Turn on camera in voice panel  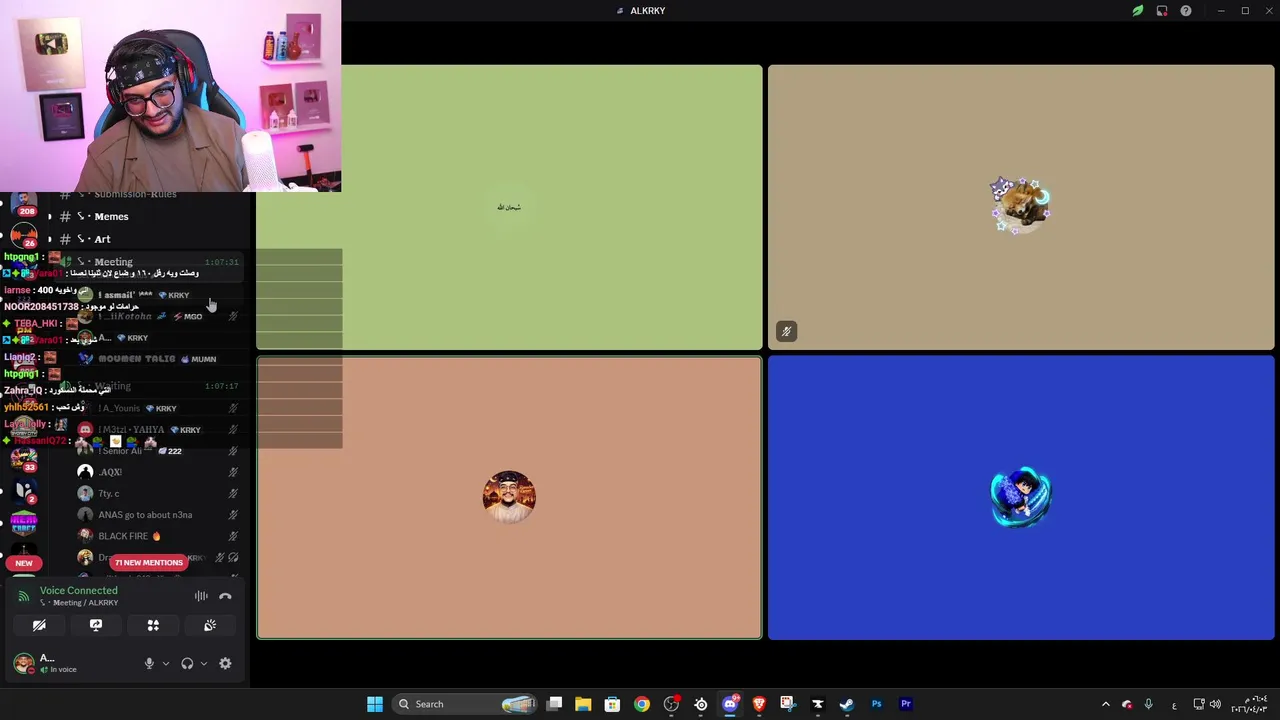(x=39, y=625)
